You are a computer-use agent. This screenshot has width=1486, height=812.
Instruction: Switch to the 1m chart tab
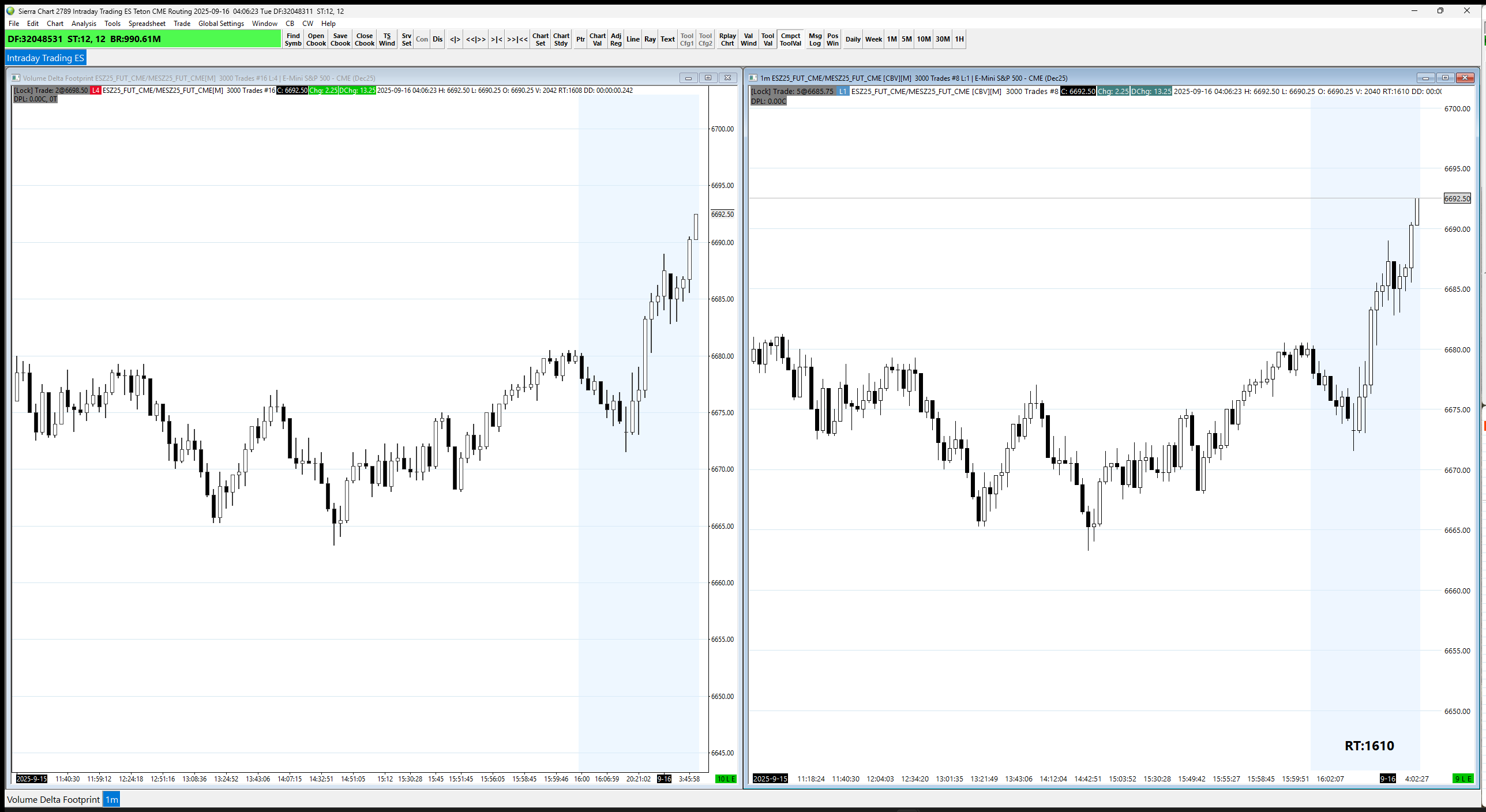[x=112, y=799]
